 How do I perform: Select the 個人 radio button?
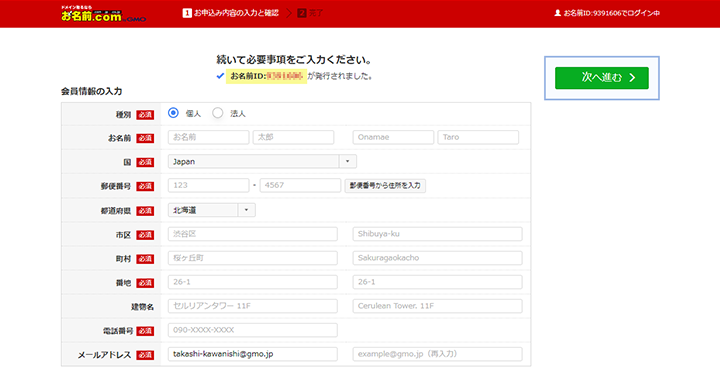tap(173, 113)
